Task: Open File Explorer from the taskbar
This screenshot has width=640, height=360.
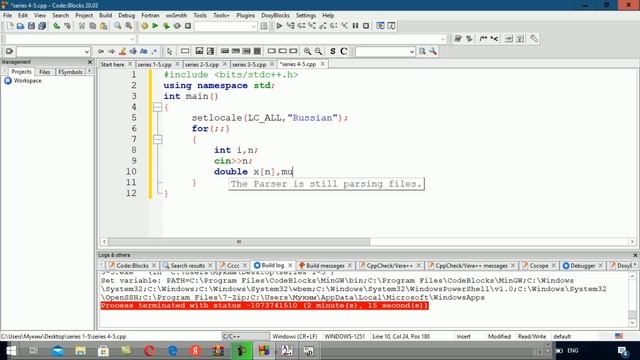Action: point(80,351)
